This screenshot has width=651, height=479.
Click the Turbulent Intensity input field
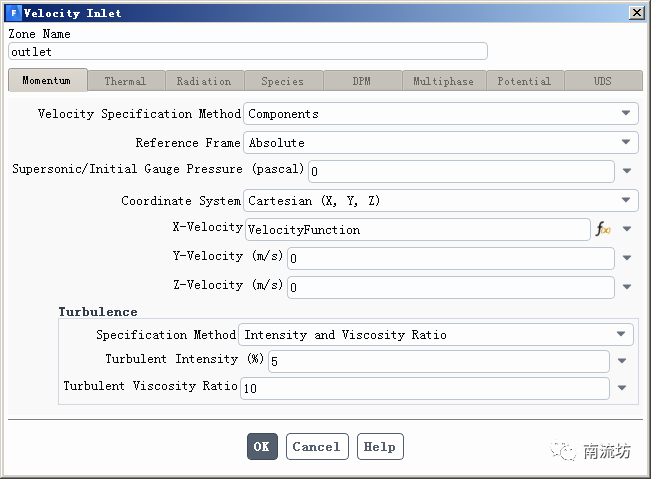point(437,361)
